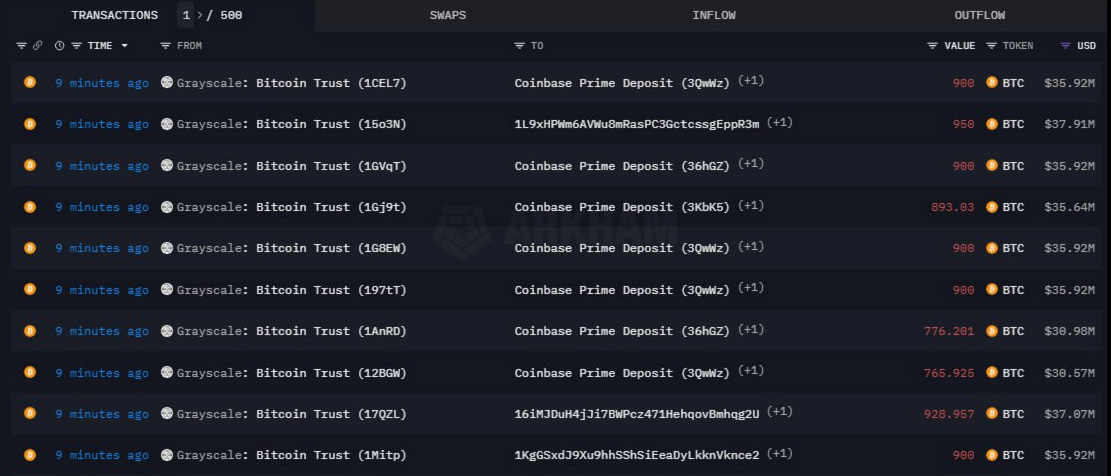Screen dimensions: 1111x476
Task: Open Grayscale: Bitcoin Trust (1Mitp) sender
Action: (291, 455)
